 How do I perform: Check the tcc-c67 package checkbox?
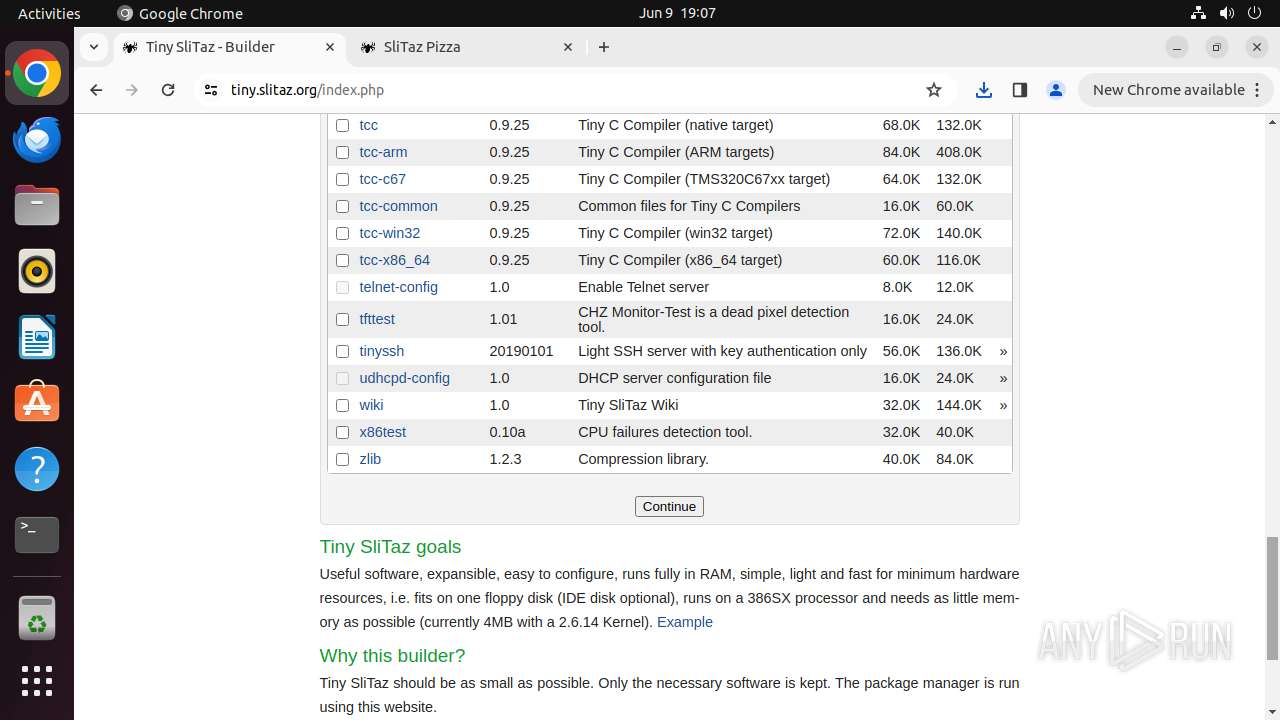pyautogui.click(x=342, y=179)
